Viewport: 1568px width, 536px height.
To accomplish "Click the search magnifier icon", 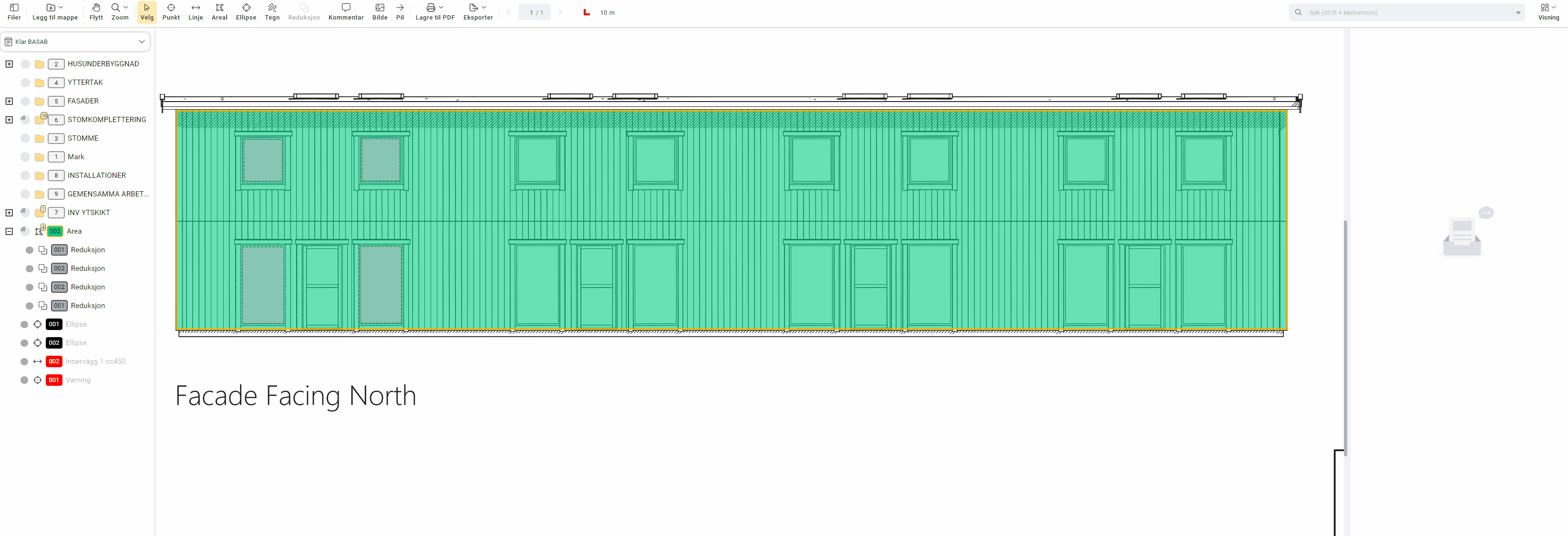I will pos(1299,12).
